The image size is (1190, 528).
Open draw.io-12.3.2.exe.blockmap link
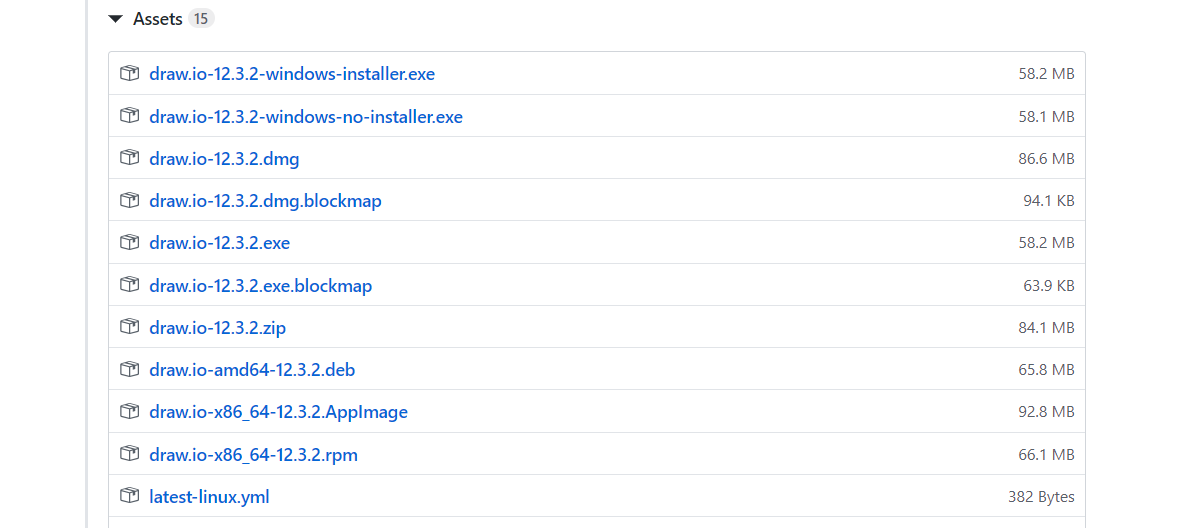(261, 286)
